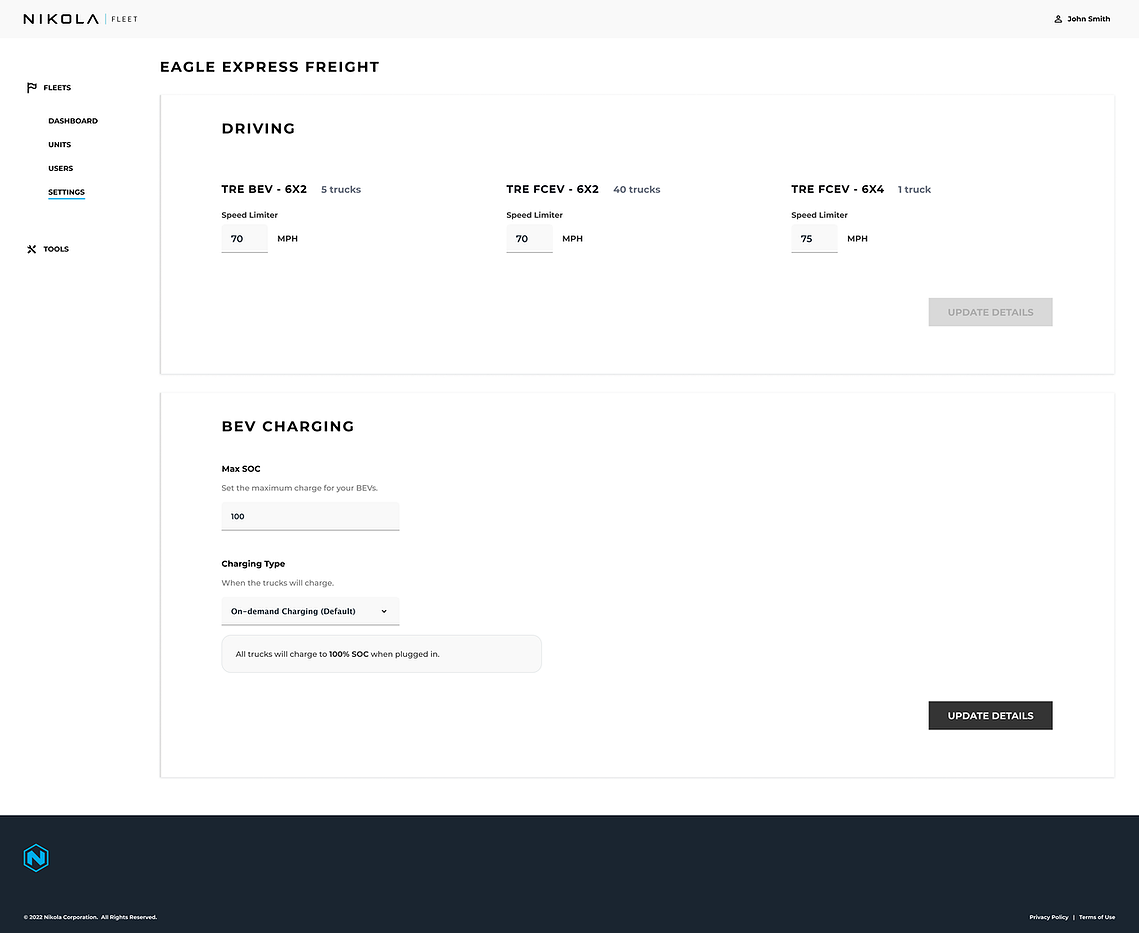Viewport: 1139px width, 933px height.
Task: Click the "40 trucks" count label
Action: coord(636,190)
